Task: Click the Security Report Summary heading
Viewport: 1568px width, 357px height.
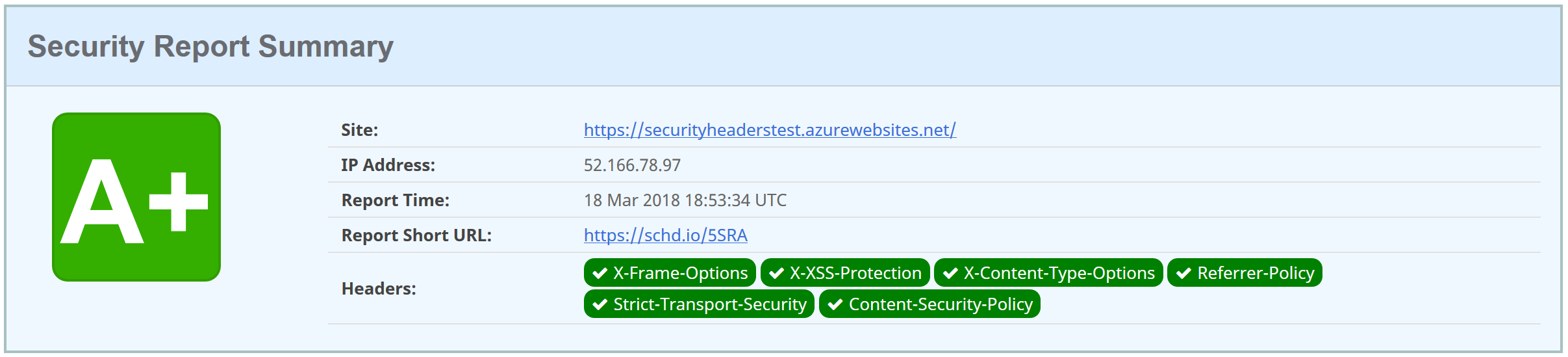Action: click(x=210, y=47)
